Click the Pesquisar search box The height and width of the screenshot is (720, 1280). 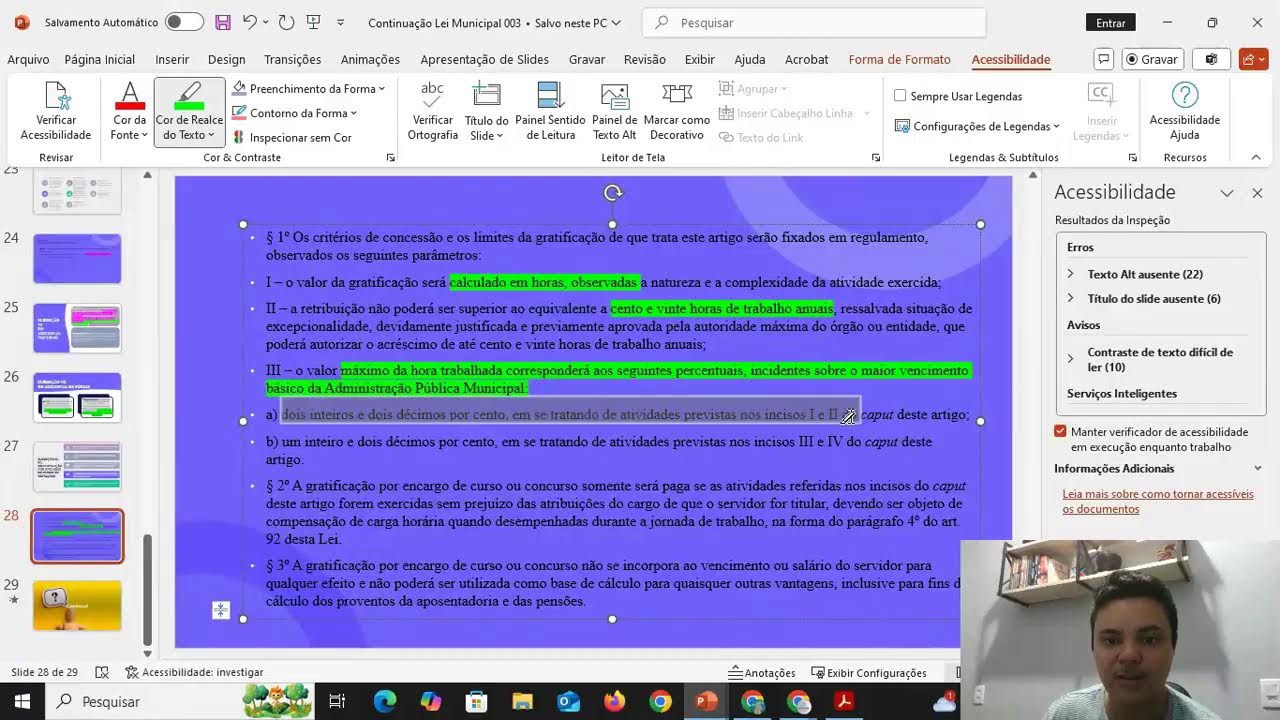814,22
